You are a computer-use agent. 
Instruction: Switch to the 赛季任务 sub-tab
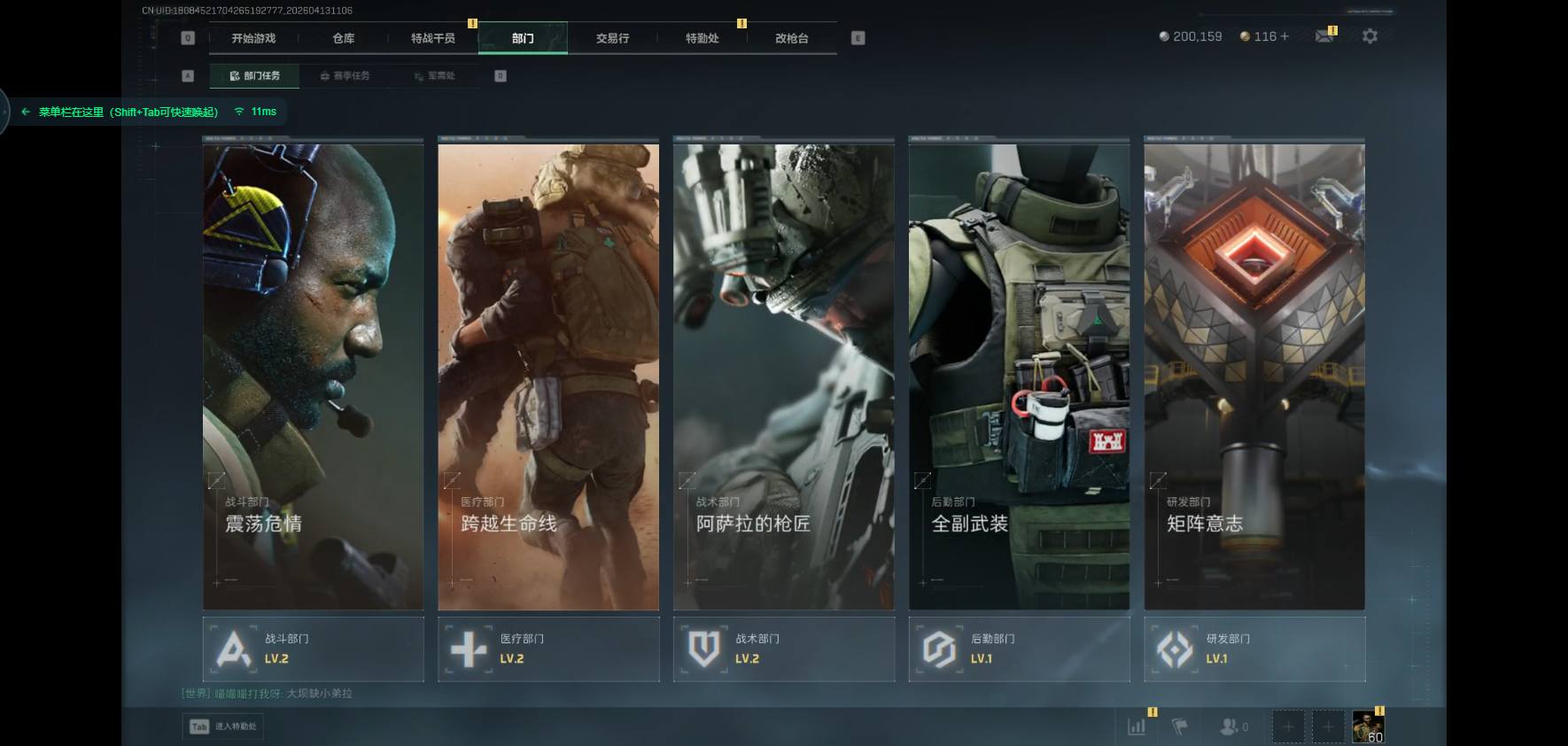point(345,76)
